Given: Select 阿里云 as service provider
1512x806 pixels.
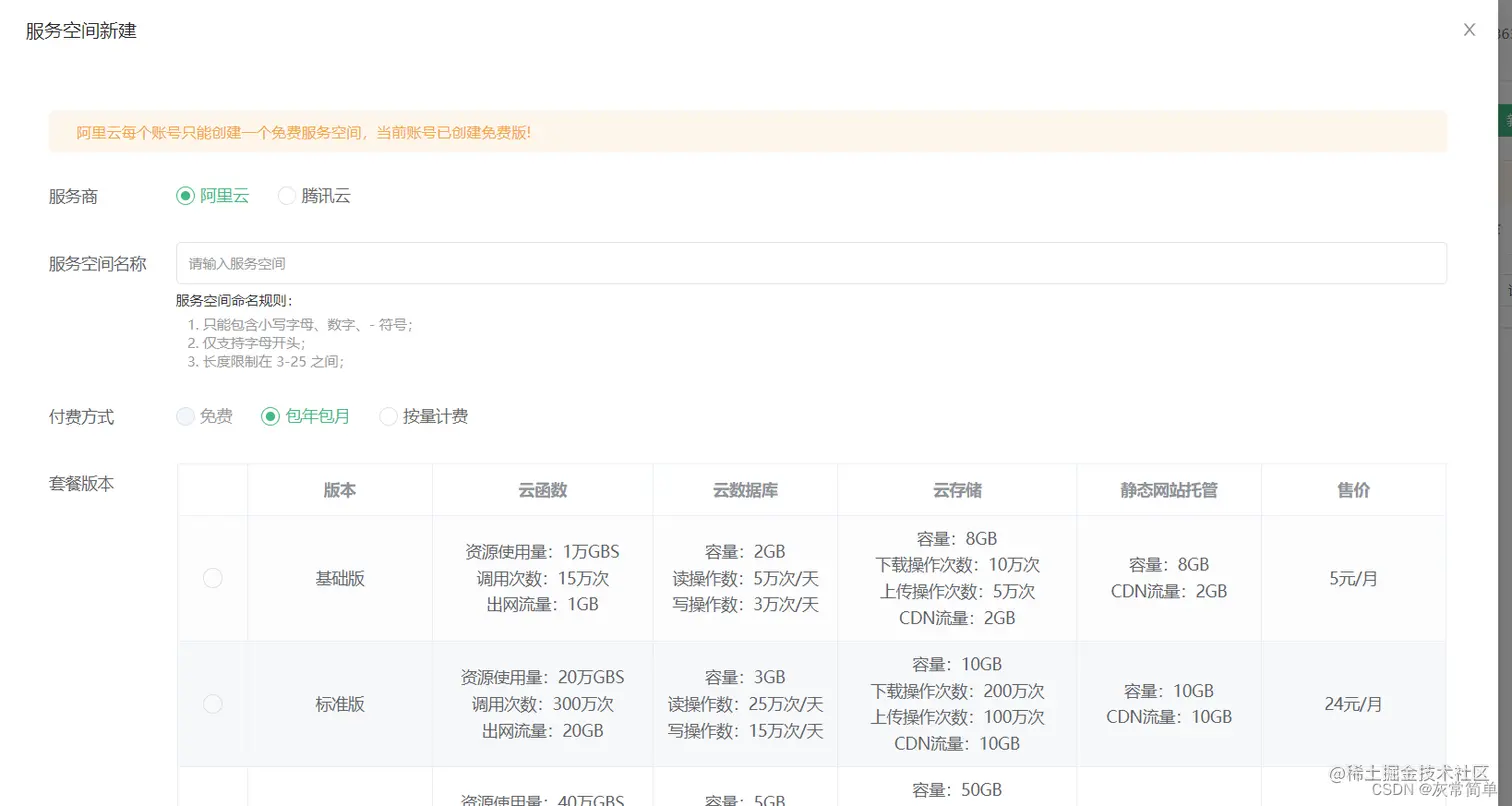Looking at the screenshot, I should [212, 196].
